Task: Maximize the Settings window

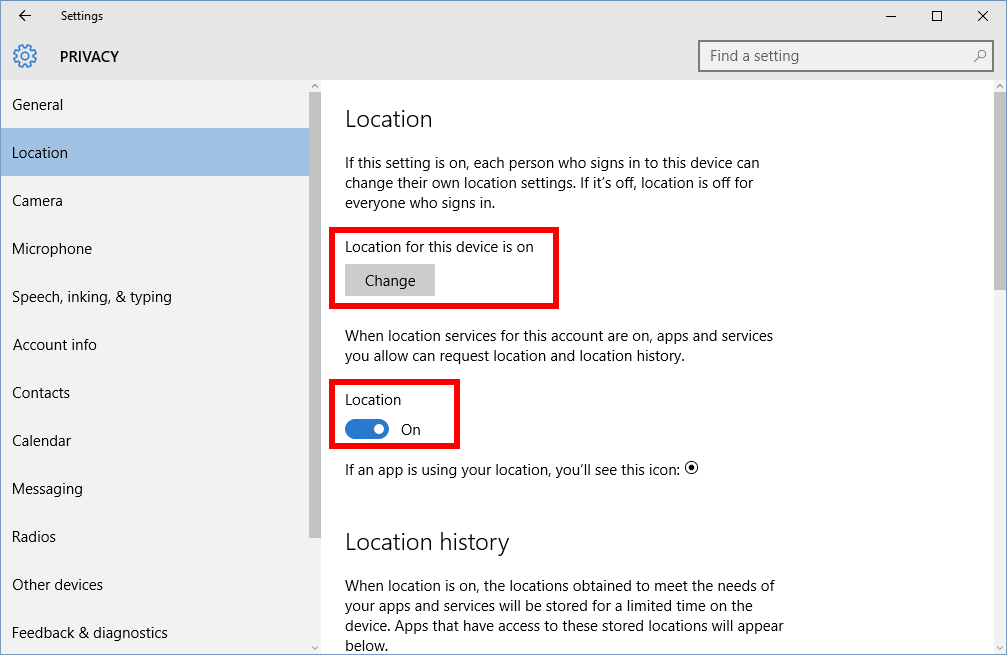Action: (937, 16)
